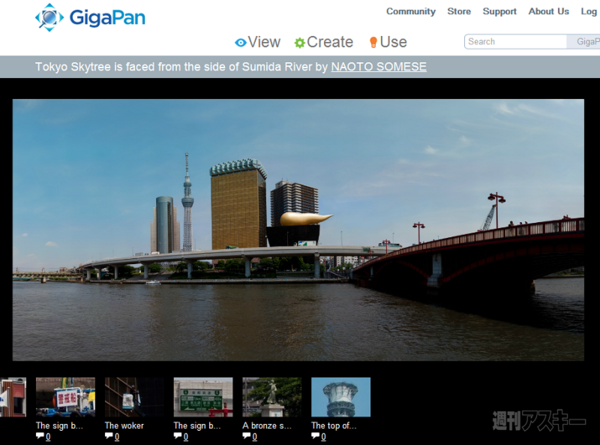This screenshot has height=445, width=600.
Task: Click comment icon under 'The top of...'
Action: click(316, 435)
